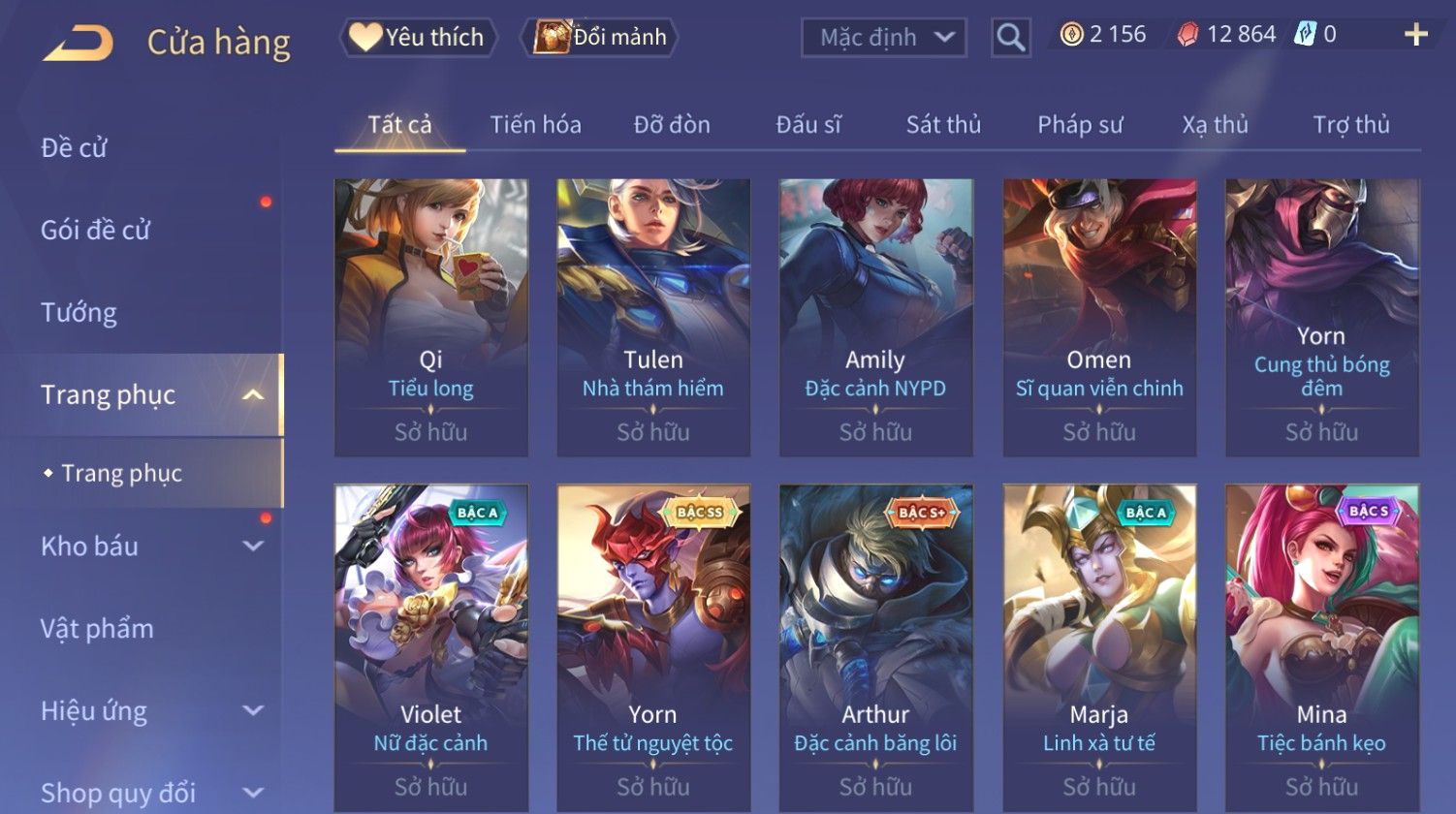Click the chest icon in Đổi mảnh
This screenshot has height=814, width=1456.
click(551, 37)
